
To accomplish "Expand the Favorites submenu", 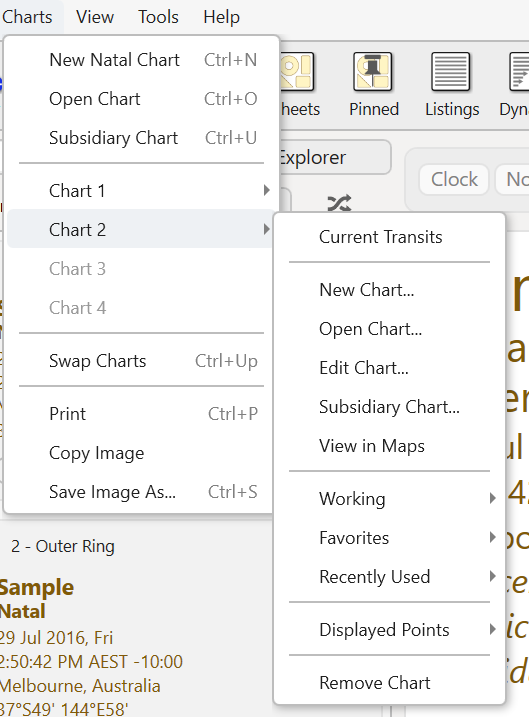I will pyautogui.click(x=389, y=538).
